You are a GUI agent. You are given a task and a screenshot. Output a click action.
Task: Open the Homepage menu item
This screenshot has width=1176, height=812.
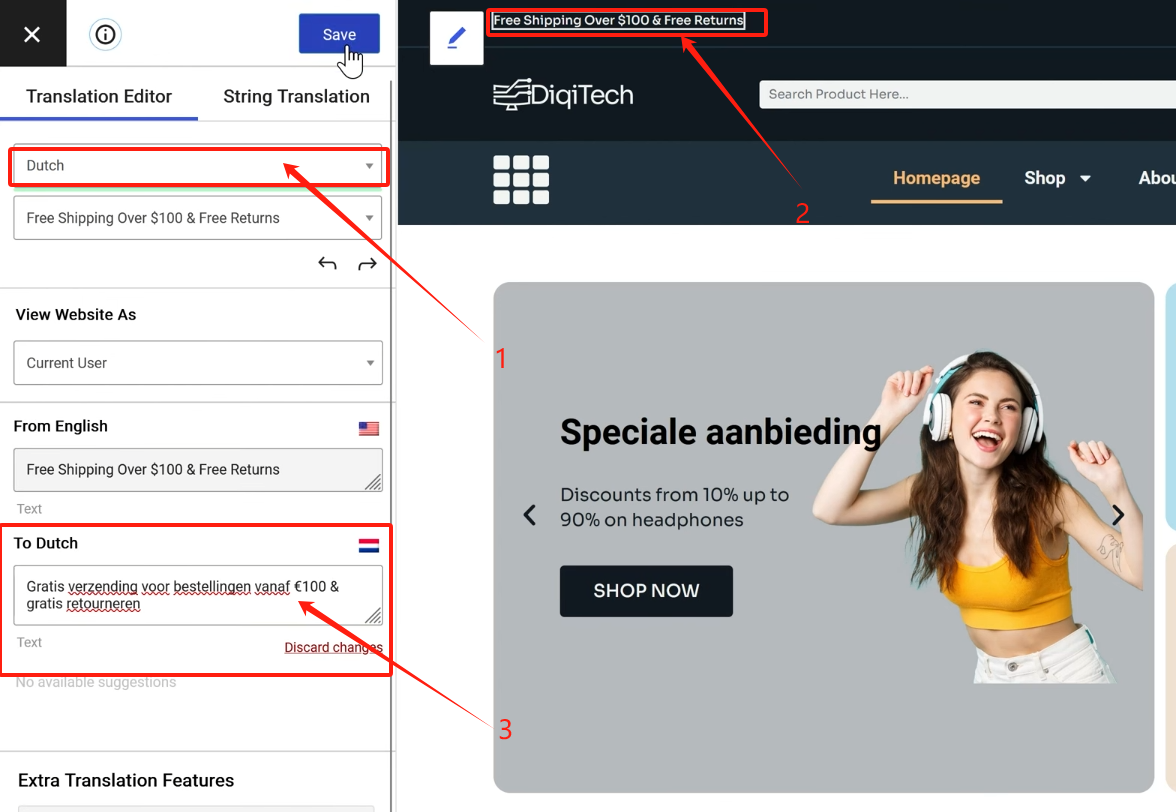[936, 178]
